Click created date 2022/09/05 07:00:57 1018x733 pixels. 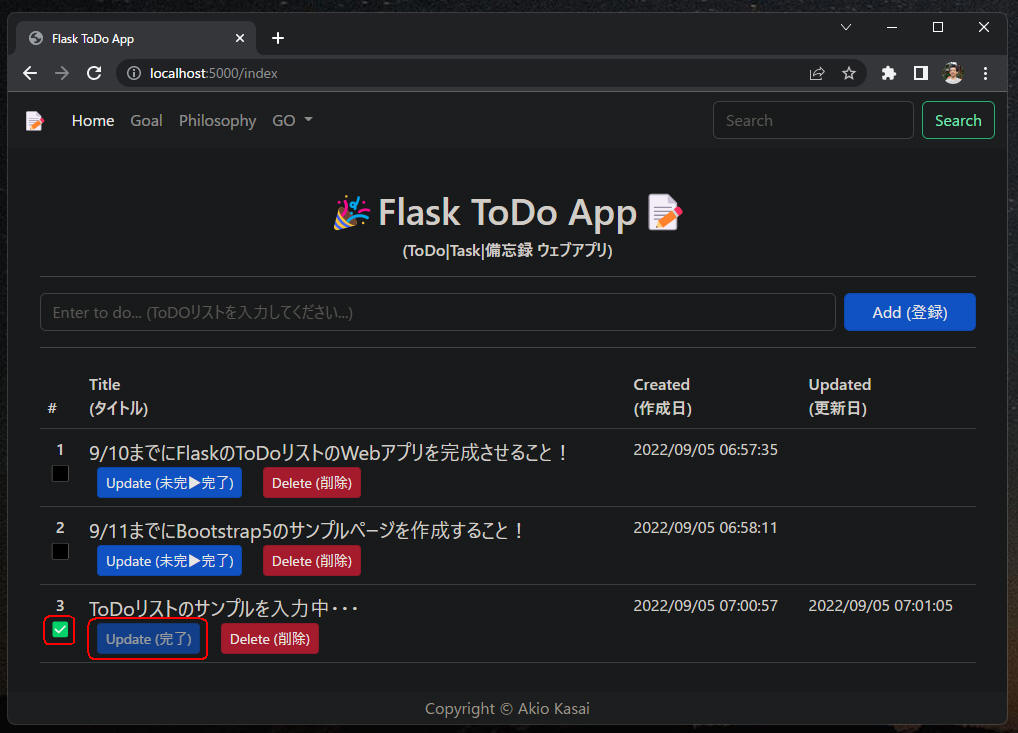706,606
